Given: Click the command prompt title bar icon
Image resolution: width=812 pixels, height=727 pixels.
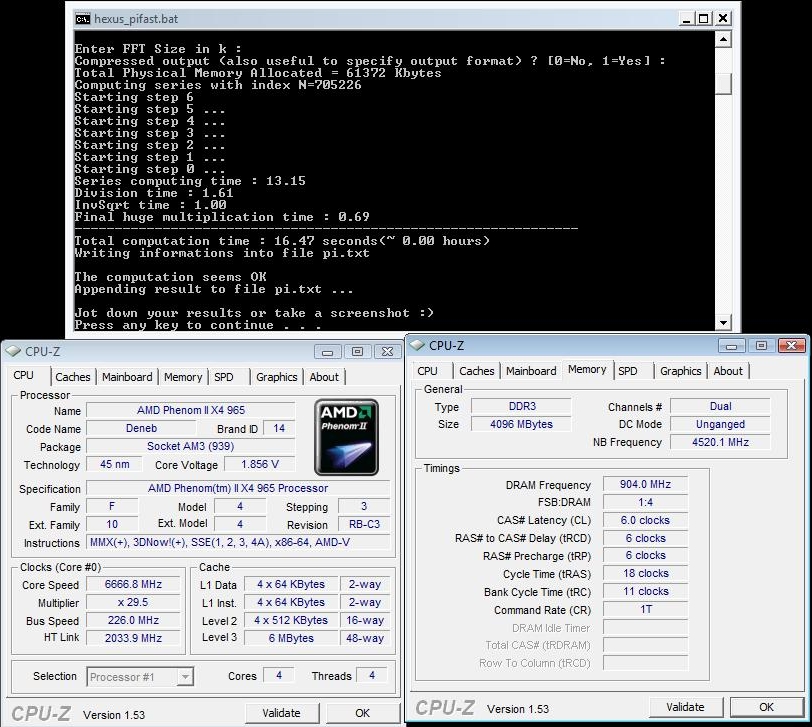Looking at the screenshot, I should coord(82,18).
